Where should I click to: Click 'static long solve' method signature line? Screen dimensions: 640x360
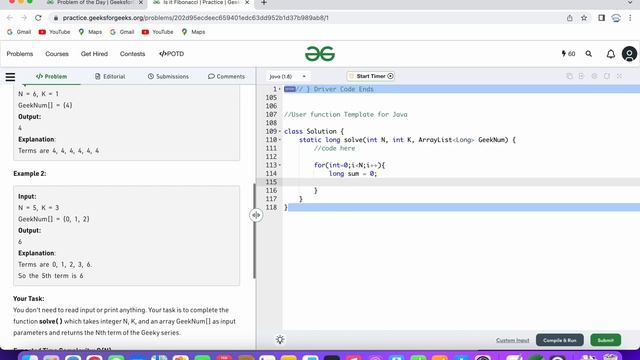click(x=407, y=140)
